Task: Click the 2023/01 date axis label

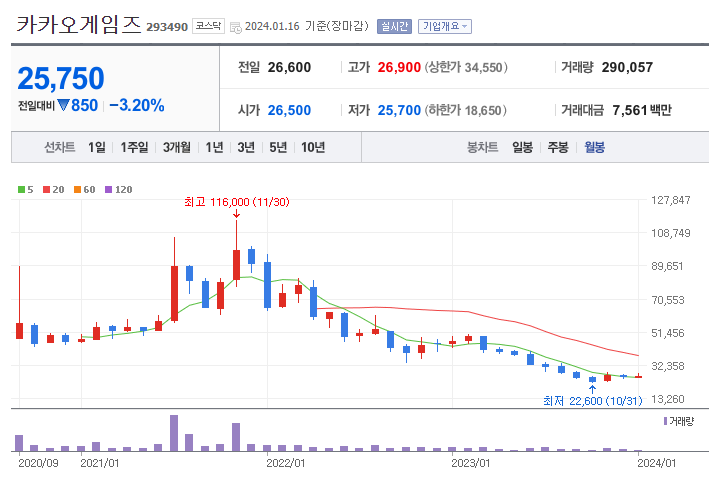Action: (x=471, y=463)
